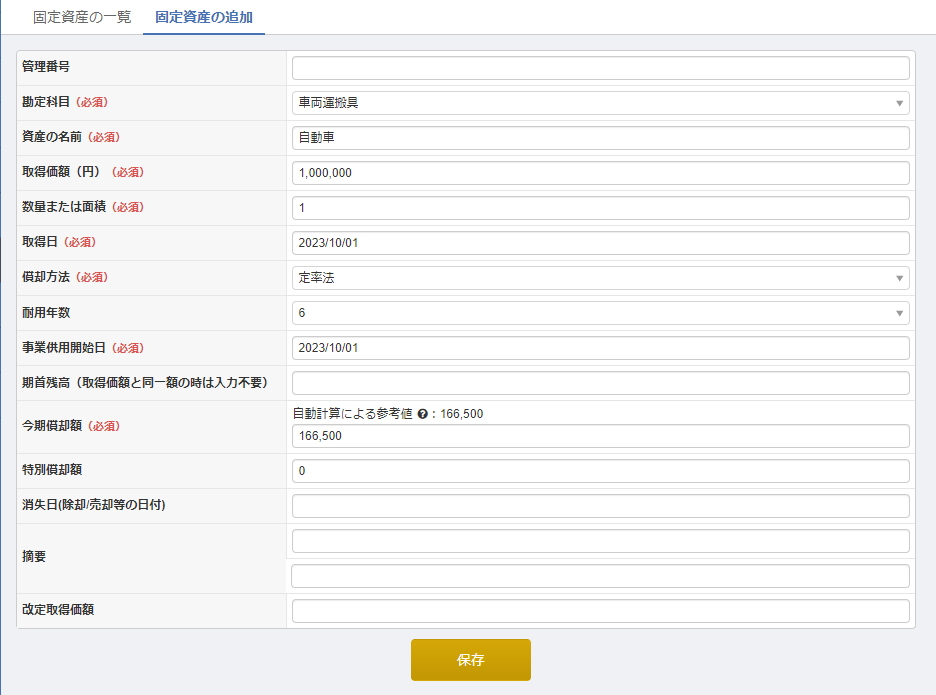The width and height of the screenshot is (936, 695).
Task: Open the 耐用年数 dropdown
Action: pos(600,313)
